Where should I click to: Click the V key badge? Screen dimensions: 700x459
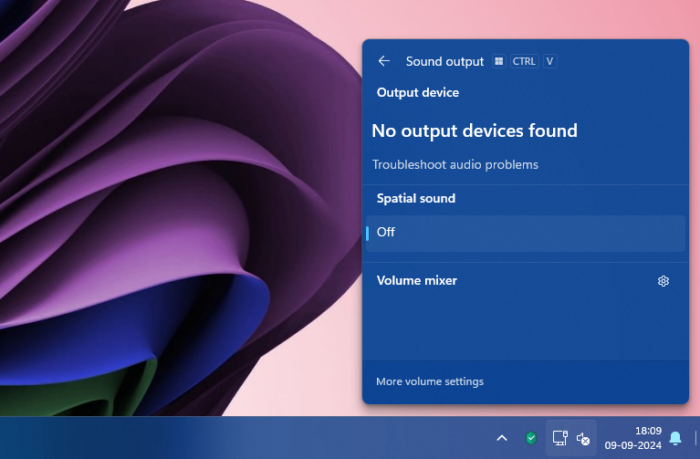coord(550,61)
